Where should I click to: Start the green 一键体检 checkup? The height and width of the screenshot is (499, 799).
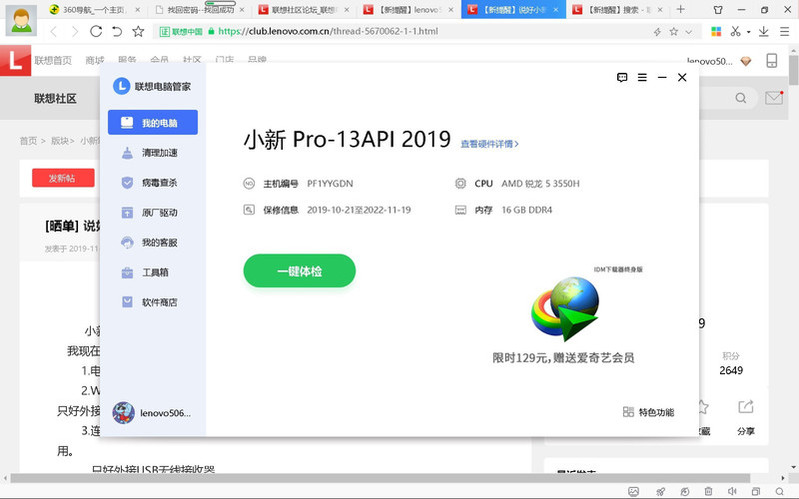299,271
